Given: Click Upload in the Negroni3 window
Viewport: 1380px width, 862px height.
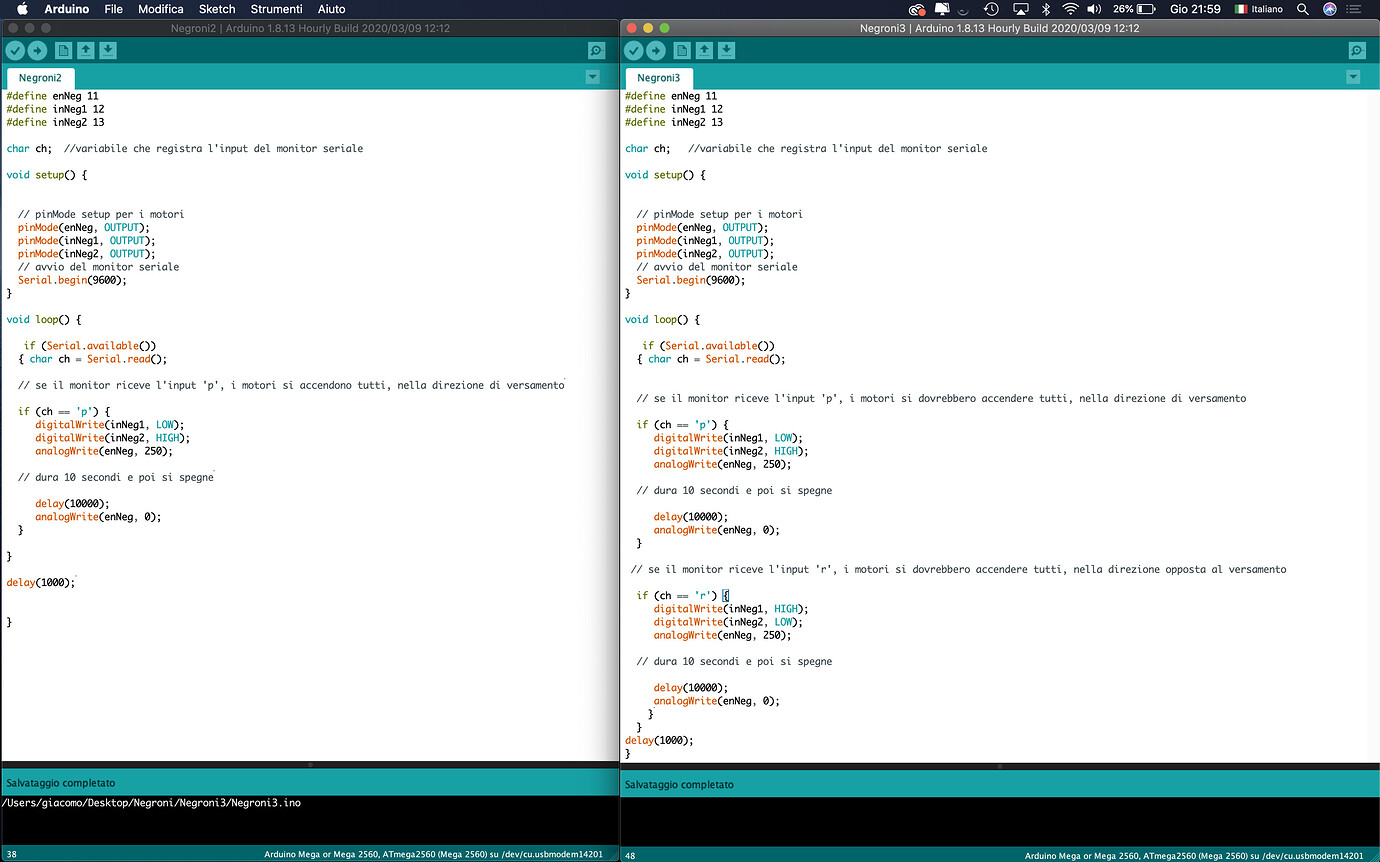Looking at the screenshot, I should coord(655,49).
